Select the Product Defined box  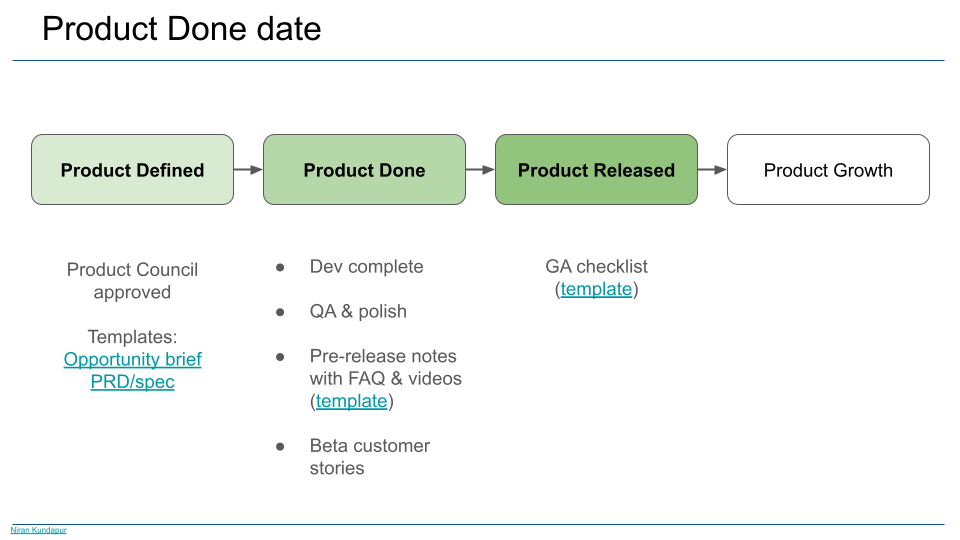click(x=132, y=170)
